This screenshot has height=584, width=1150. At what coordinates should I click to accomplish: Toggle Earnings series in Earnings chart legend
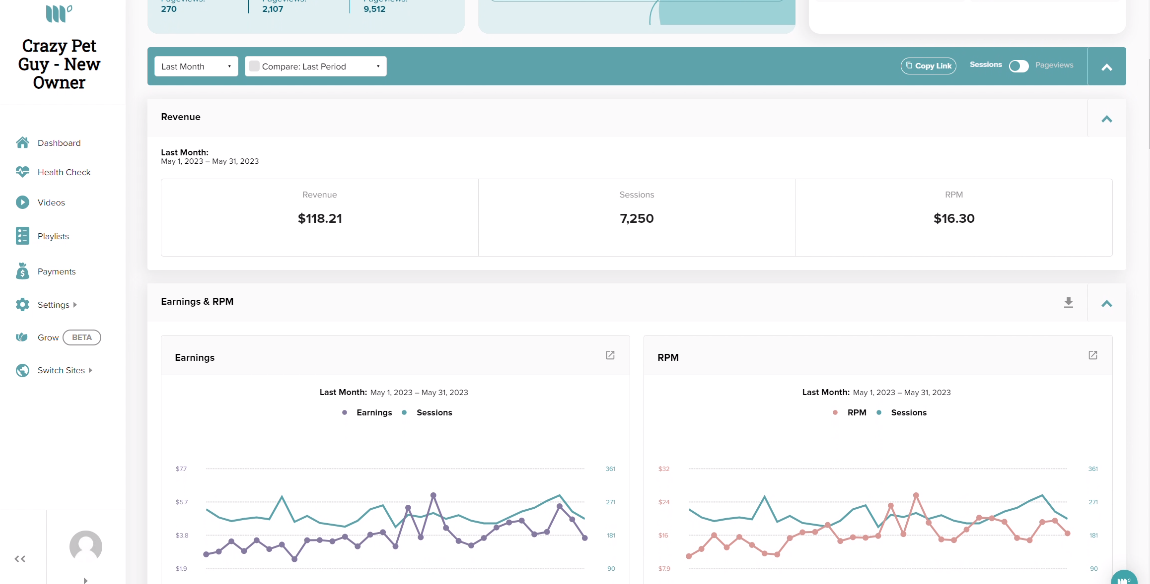tap(367, 412)
